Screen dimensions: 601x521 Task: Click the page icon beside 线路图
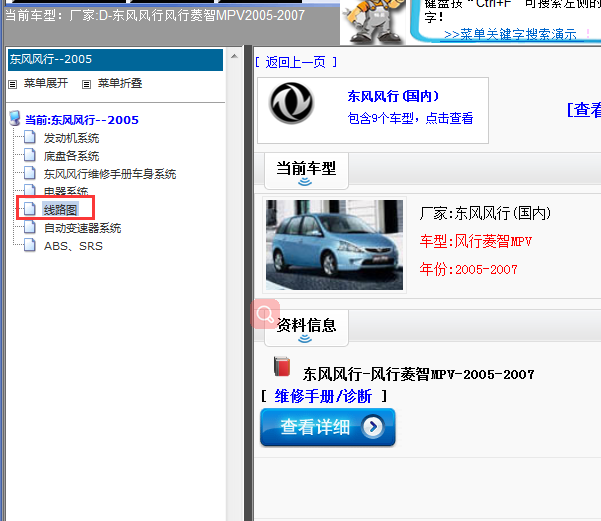point(30,209)
